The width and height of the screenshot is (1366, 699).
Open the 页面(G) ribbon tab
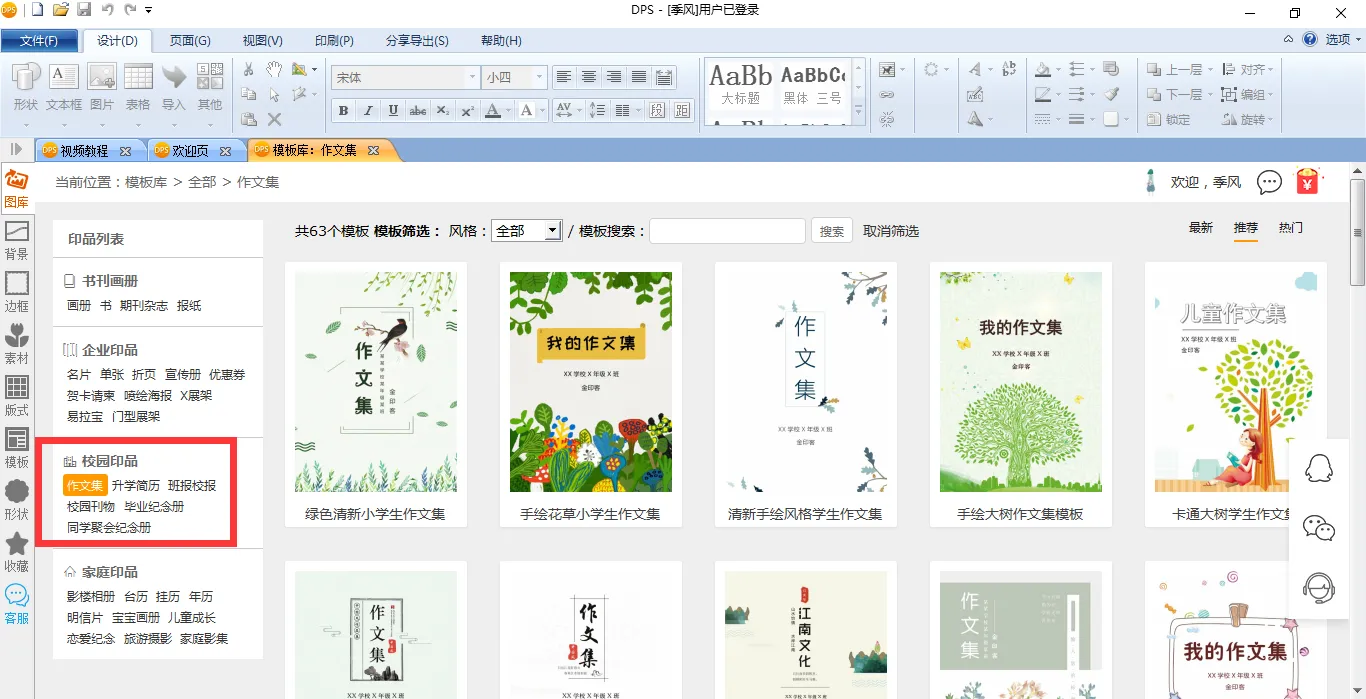click(189, 41)
